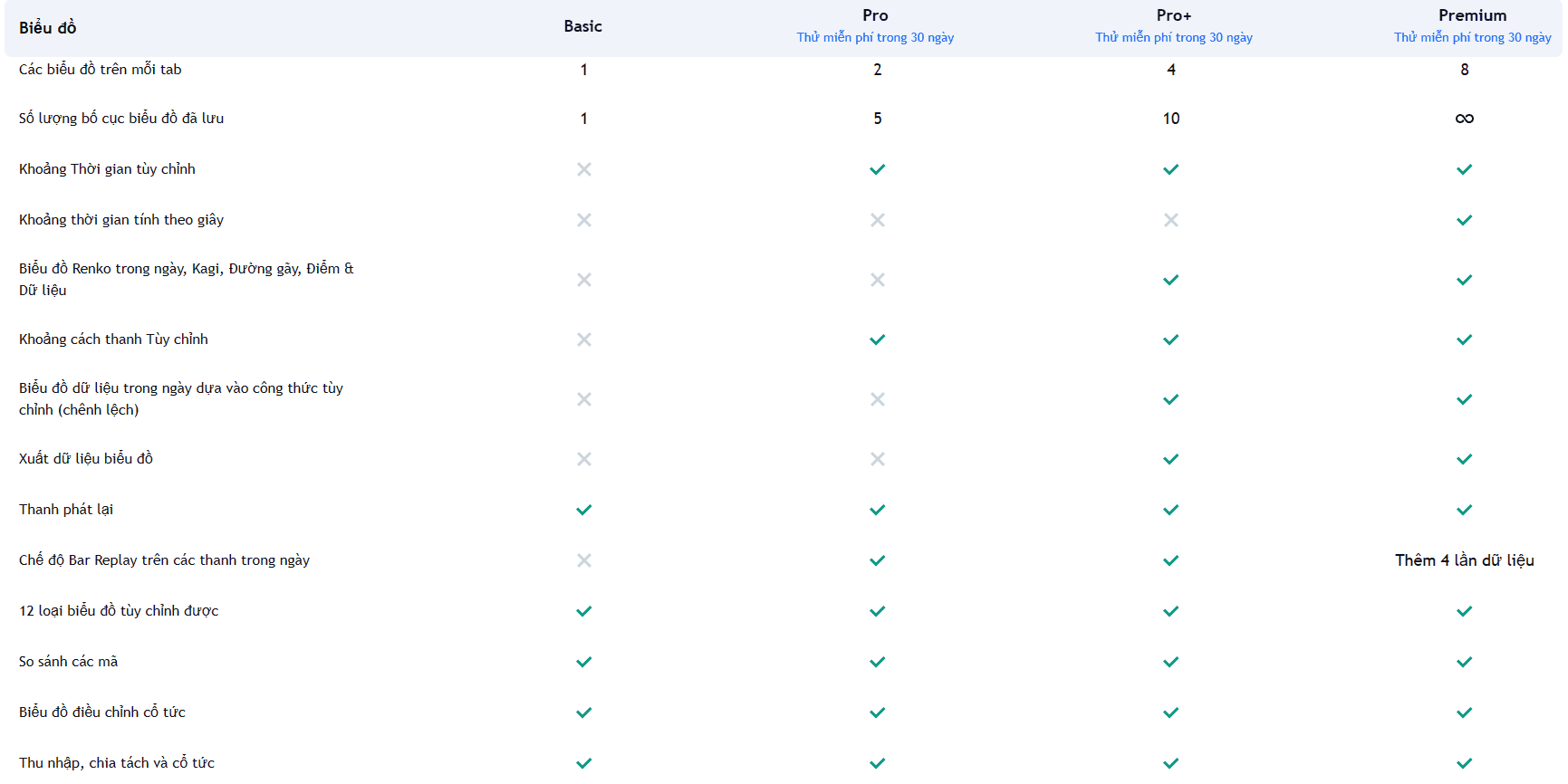Click the infinity symbol in the Premium column

1465,119
